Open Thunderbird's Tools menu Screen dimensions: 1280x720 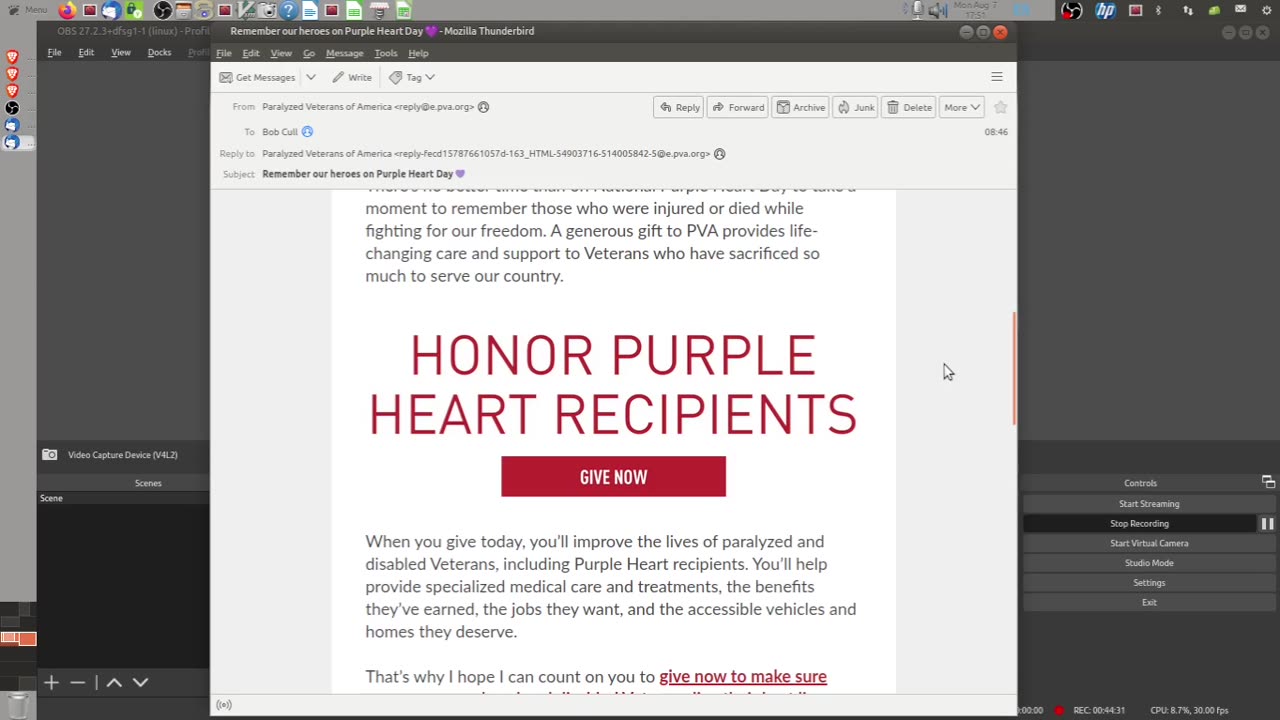[x=386, y=53]
